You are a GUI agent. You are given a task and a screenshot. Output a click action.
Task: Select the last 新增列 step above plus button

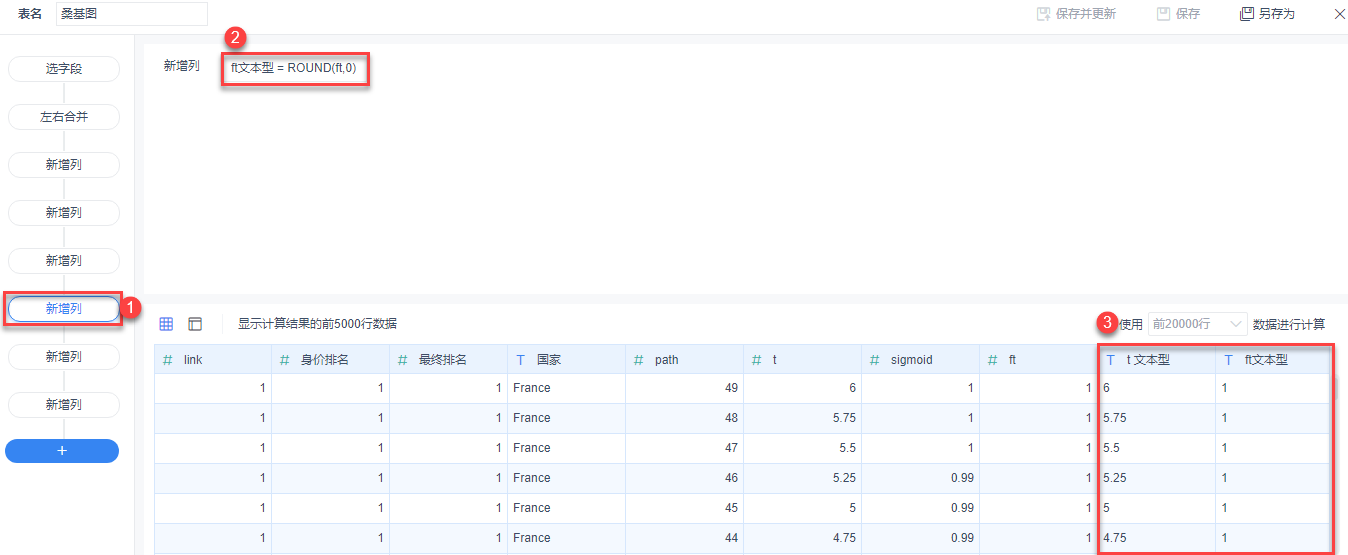[64, 405]
